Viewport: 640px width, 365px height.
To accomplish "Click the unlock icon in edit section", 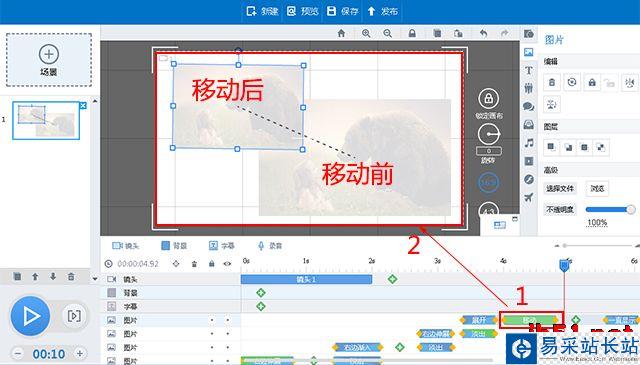I will click(x=609, y=83).
